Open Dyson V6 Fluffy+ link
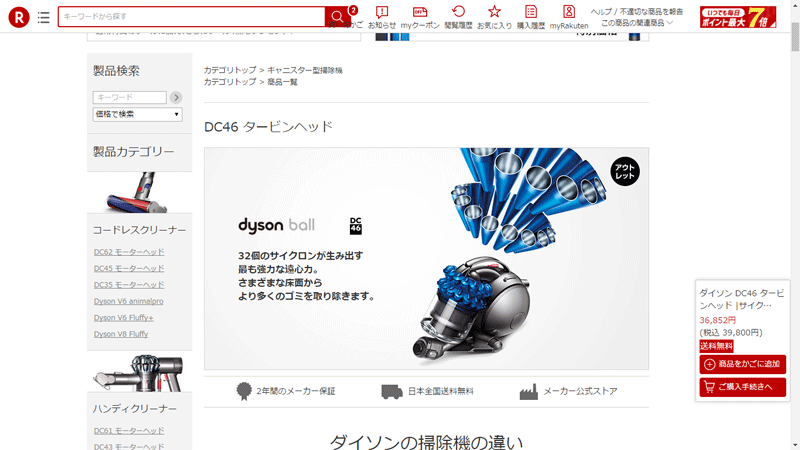This screenshot has width=800, height=450. click(123, 317)
